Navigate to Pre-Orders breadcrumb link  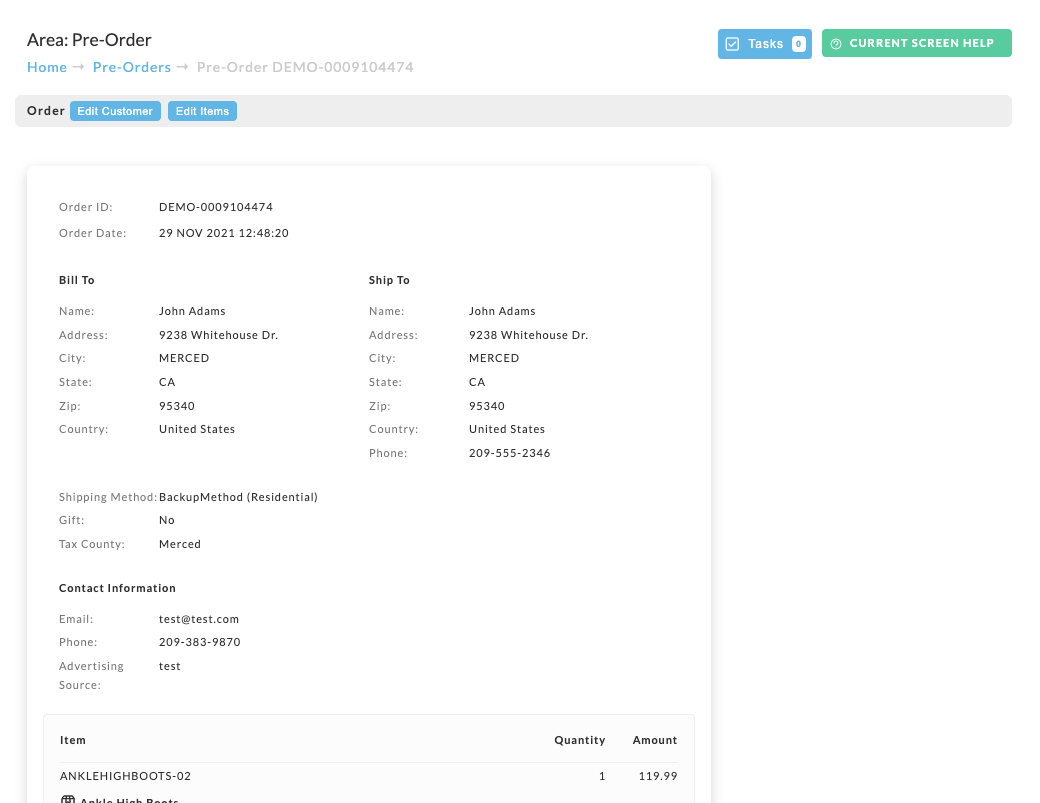132,67
